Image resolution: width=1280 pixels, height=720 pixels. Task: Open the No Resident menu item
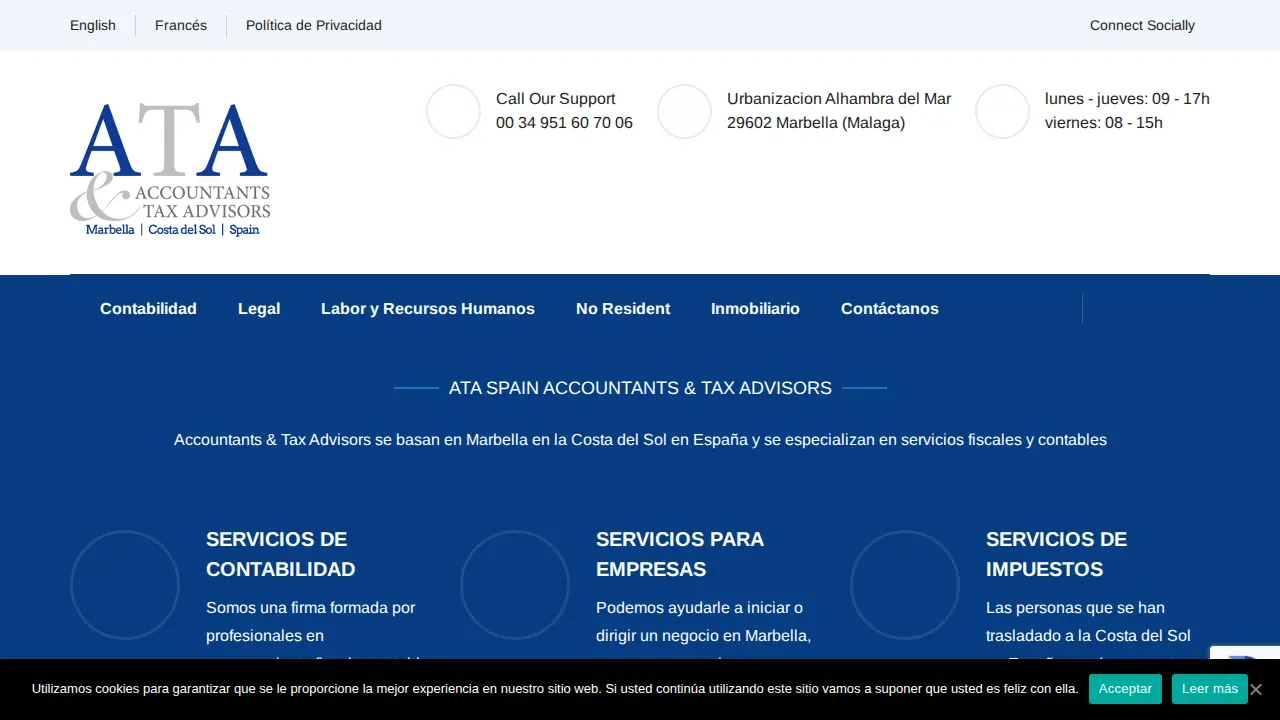(x=623, y=309)
